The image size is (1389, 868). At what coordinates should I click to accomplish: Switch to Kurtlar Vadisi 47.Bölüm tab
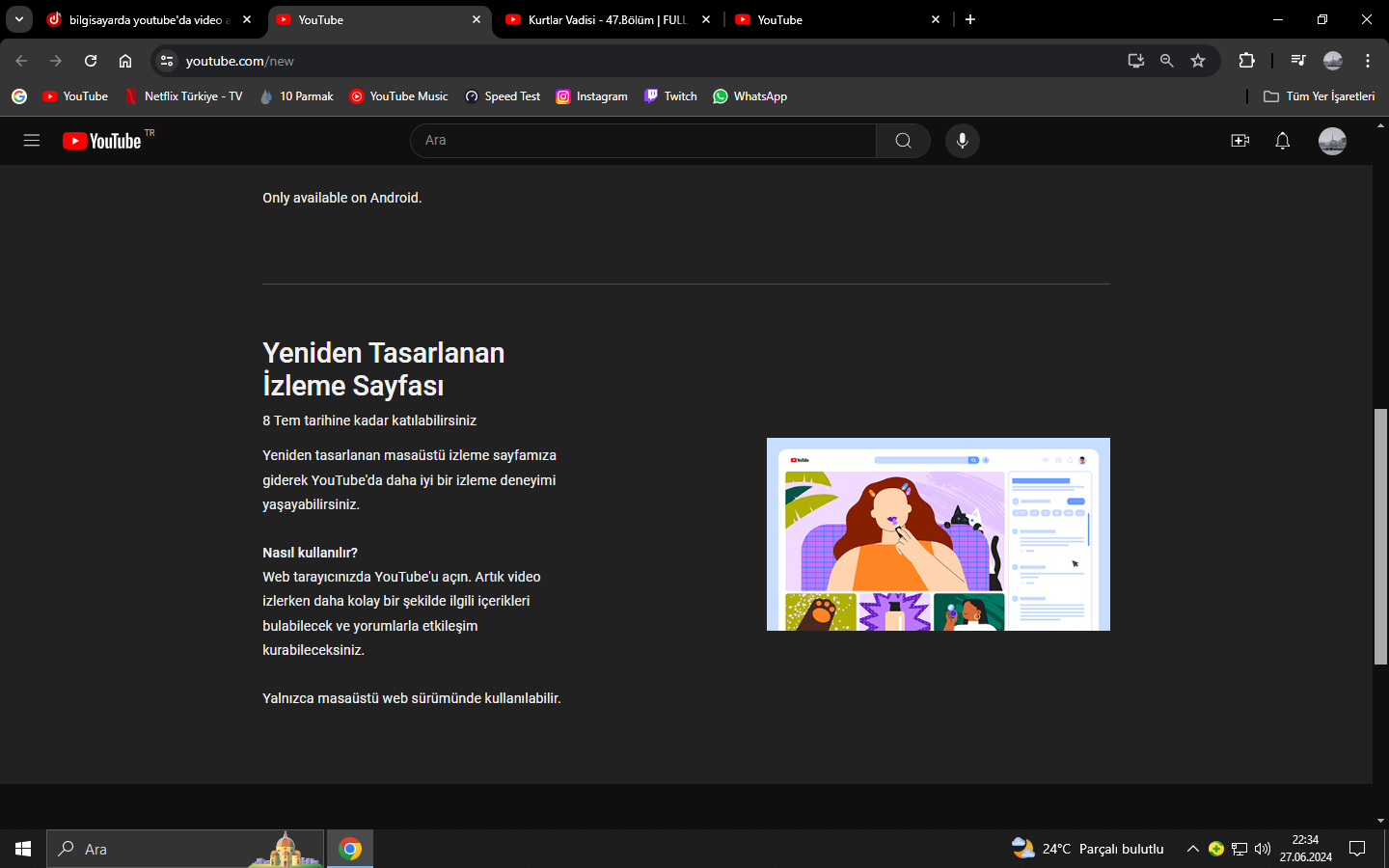pyautogui.click(x=609, y=19)
